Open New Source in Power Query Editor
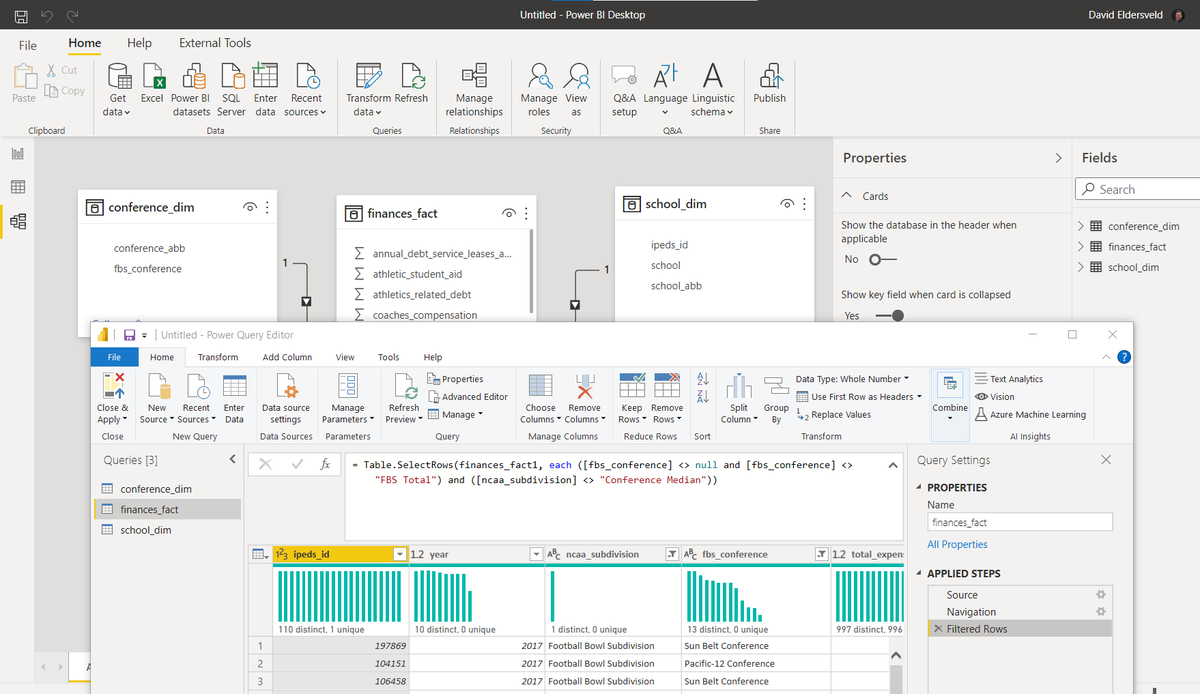Image resolution: width=1200 pixels, height=694 pixels. (x=157, y=398)
